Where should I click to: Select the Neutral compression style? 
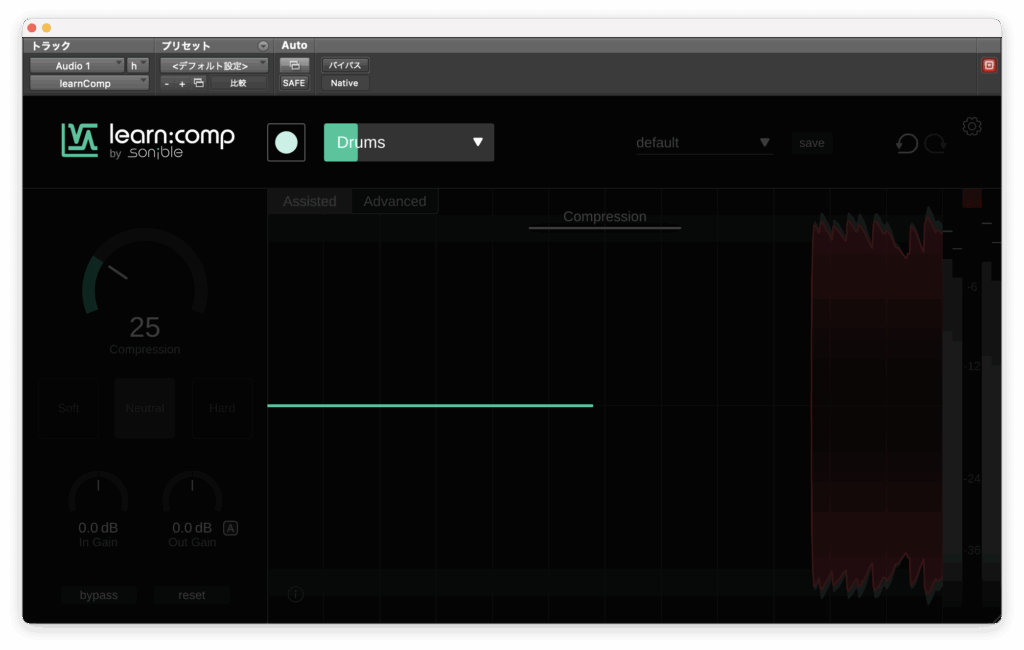[145, 408]
